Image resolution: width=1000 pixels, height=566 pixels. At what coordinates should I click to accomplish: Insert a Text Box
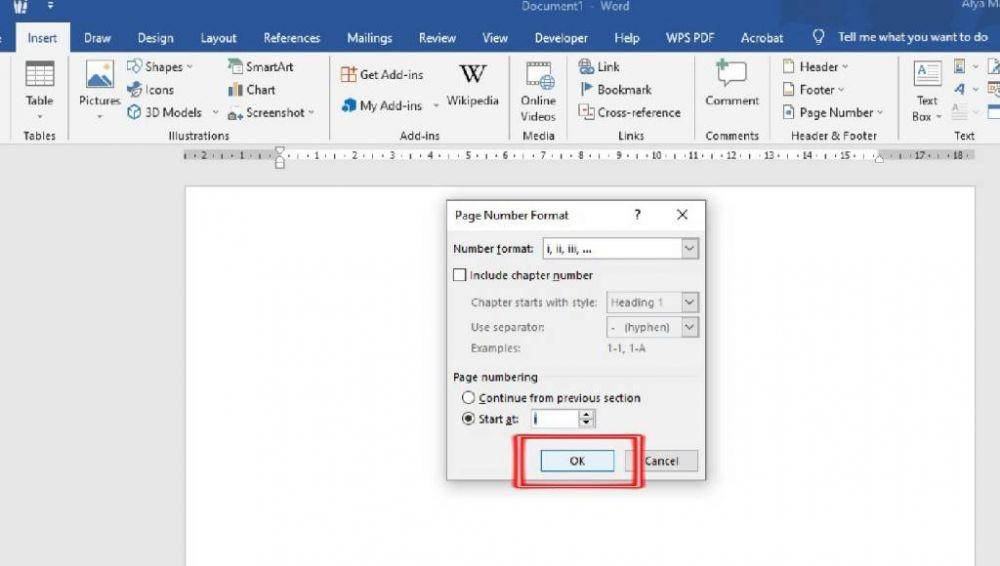coord(927,91)
